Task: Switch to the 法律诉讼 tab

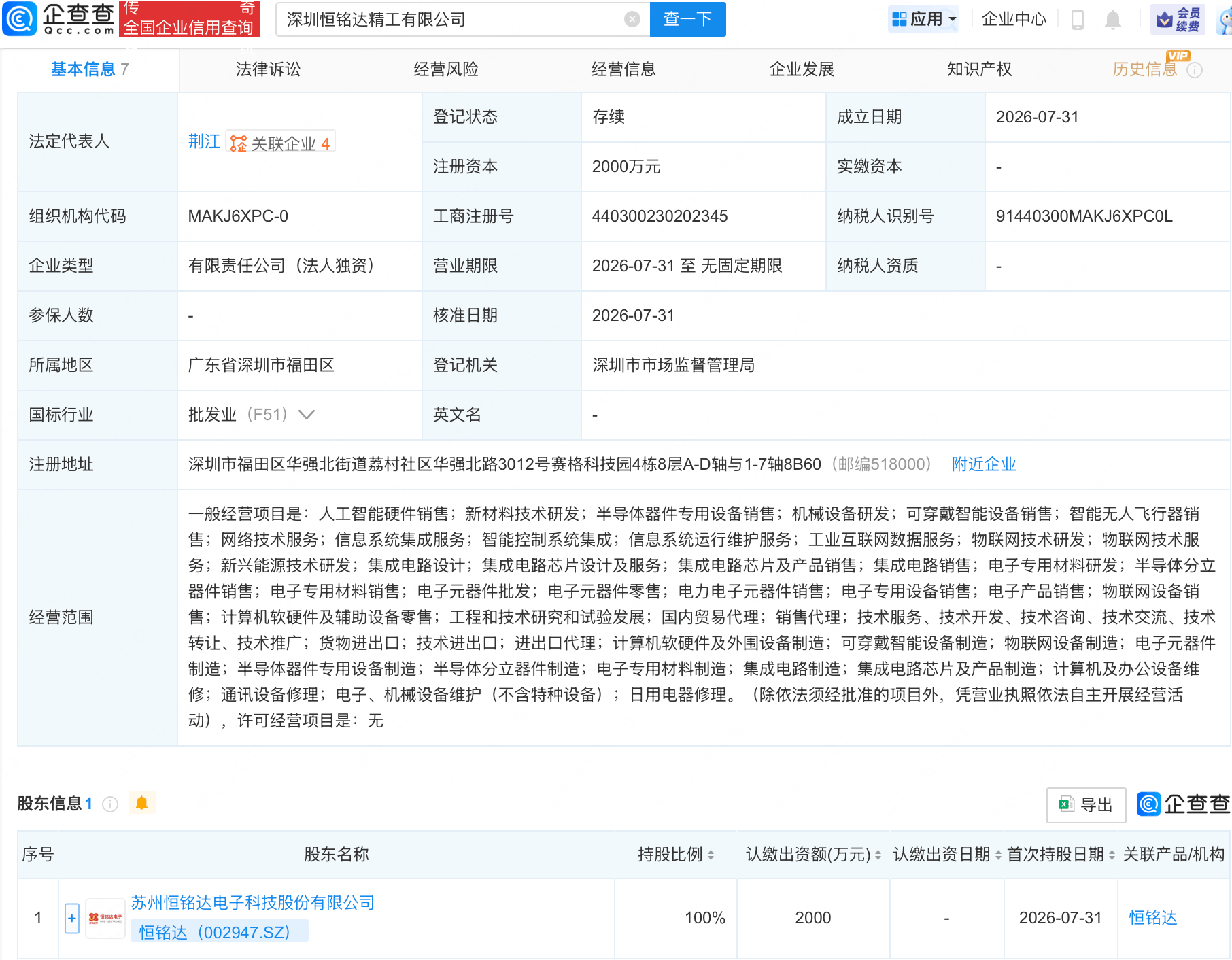Action: (268, 69)
